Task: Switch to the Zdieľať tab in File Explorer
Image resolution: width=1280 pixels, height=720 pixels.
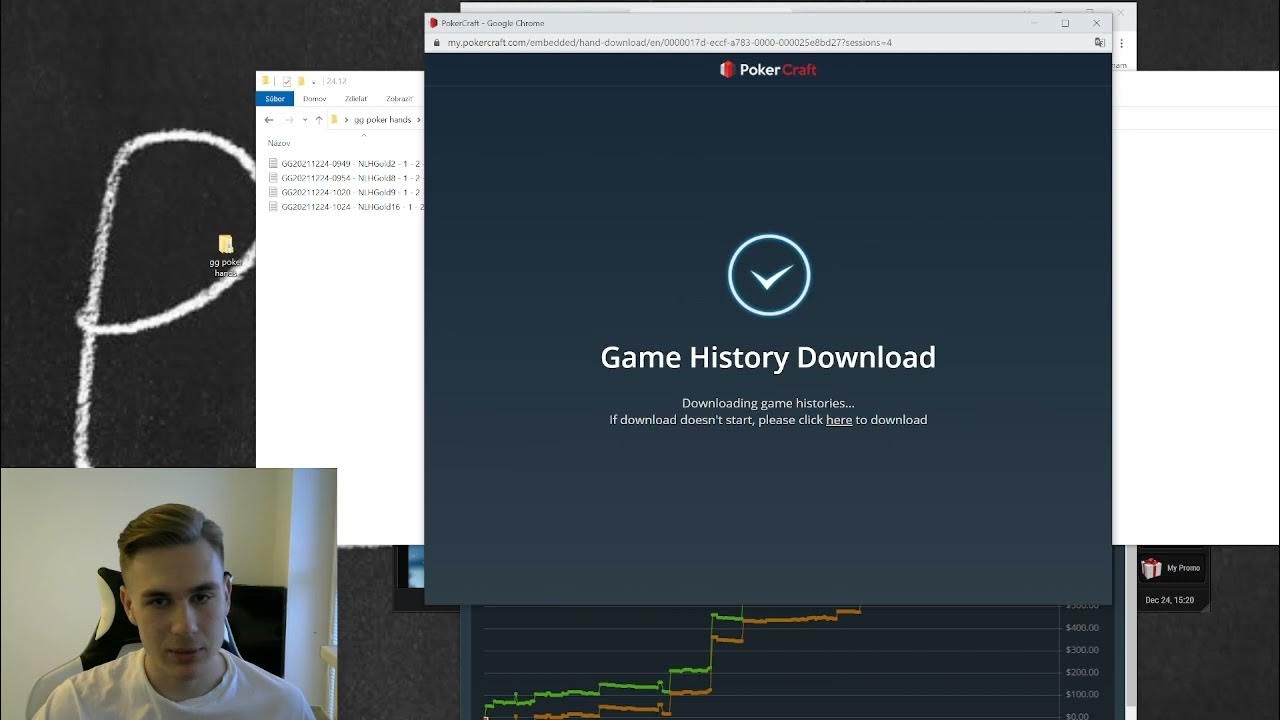Action: point(356,99)
